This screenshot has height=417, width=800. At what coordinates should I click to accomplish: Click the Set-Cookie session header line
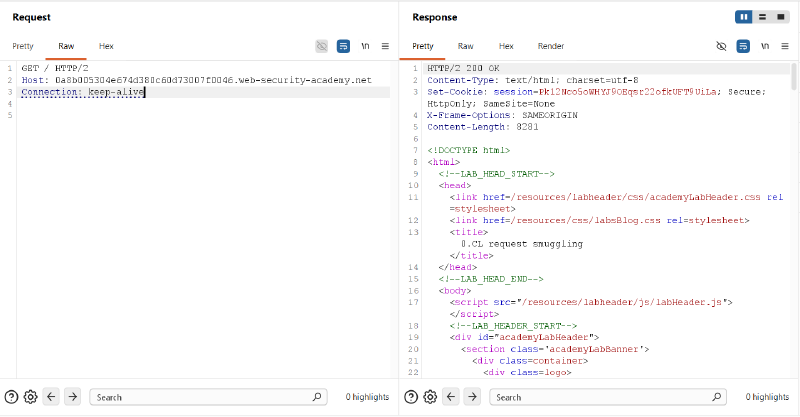[x=596, y=97]
